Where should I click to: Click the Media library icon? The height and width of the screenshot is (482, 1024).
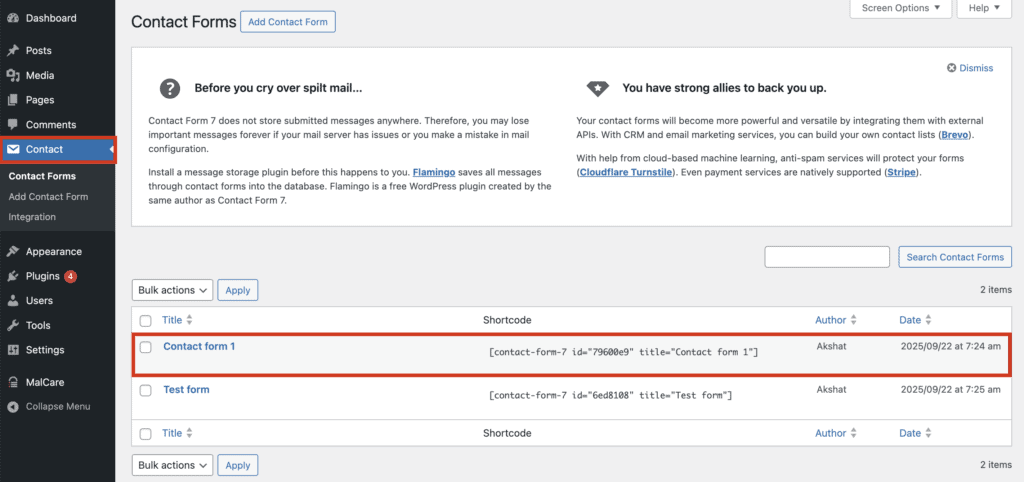click(x=13, y=75)
